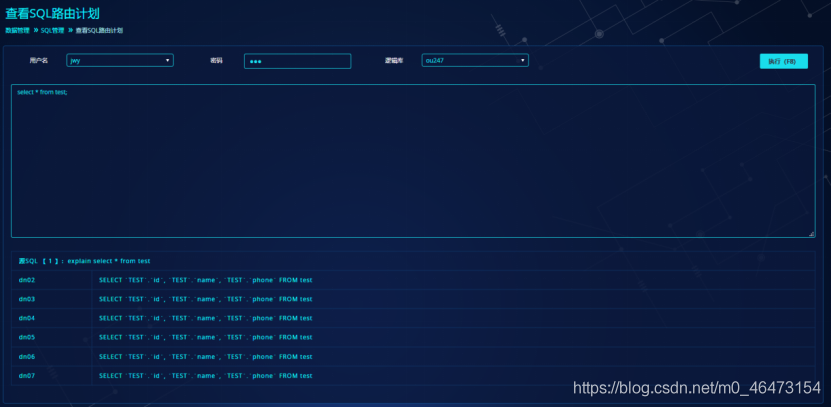
Task: Open SQL管理 breadcrumb link
Action: [52, 31]
